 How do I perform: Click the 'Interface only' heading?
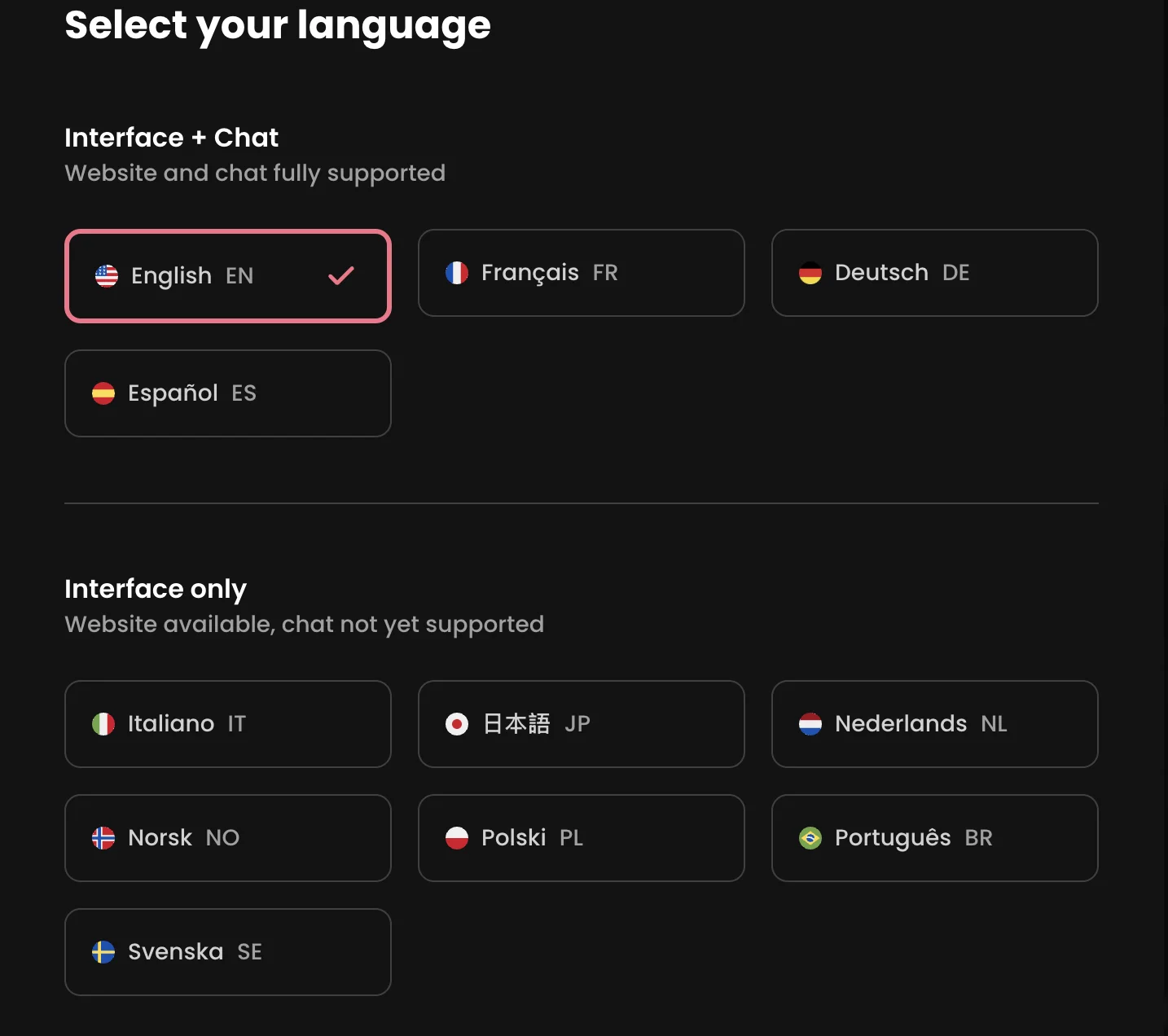(156, 589)
